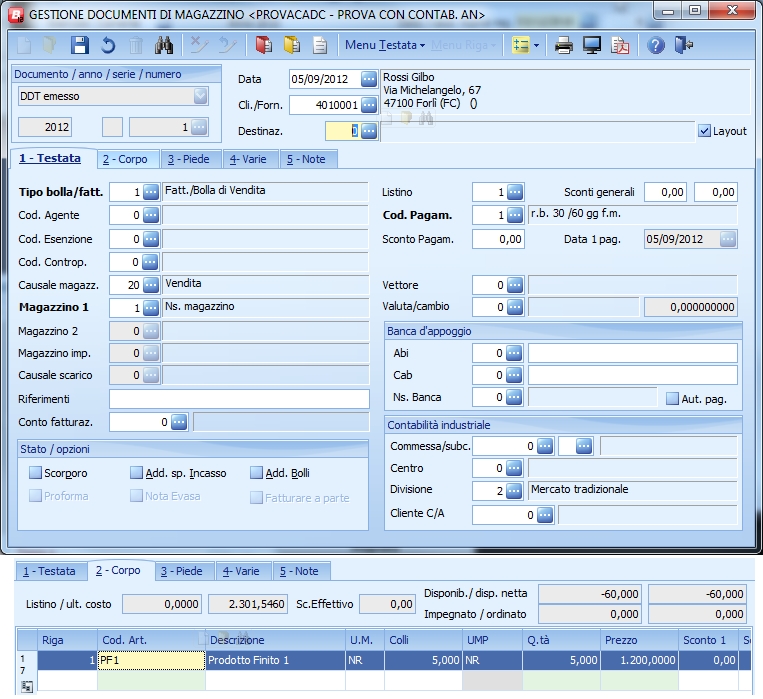The width and height of the screenshot is (763, 699).
Task: Select the PF1 article code cell
Action: pos(150,660)
